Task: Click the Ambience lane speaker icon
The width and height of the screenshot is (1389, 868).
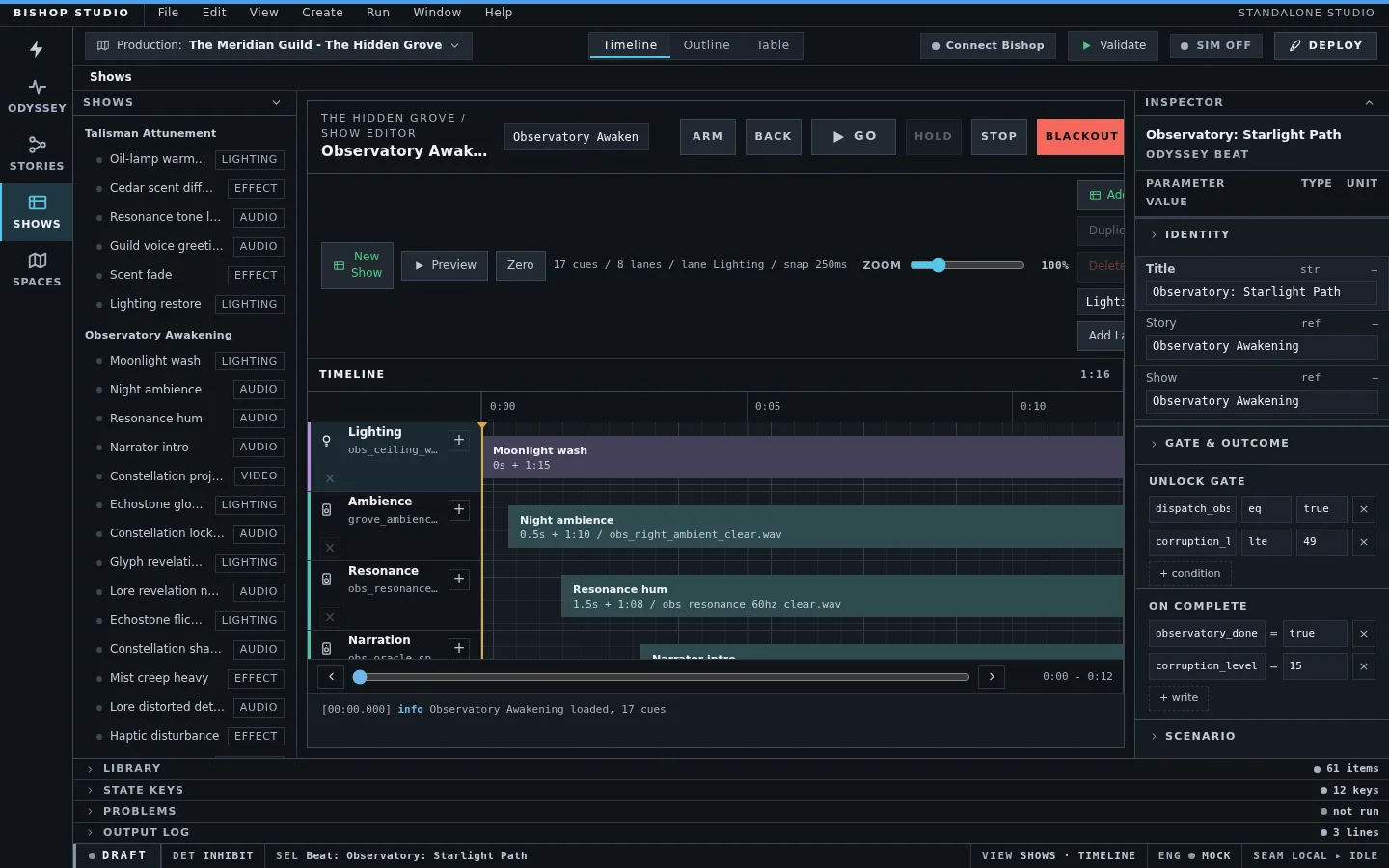Action: point(326,510)
